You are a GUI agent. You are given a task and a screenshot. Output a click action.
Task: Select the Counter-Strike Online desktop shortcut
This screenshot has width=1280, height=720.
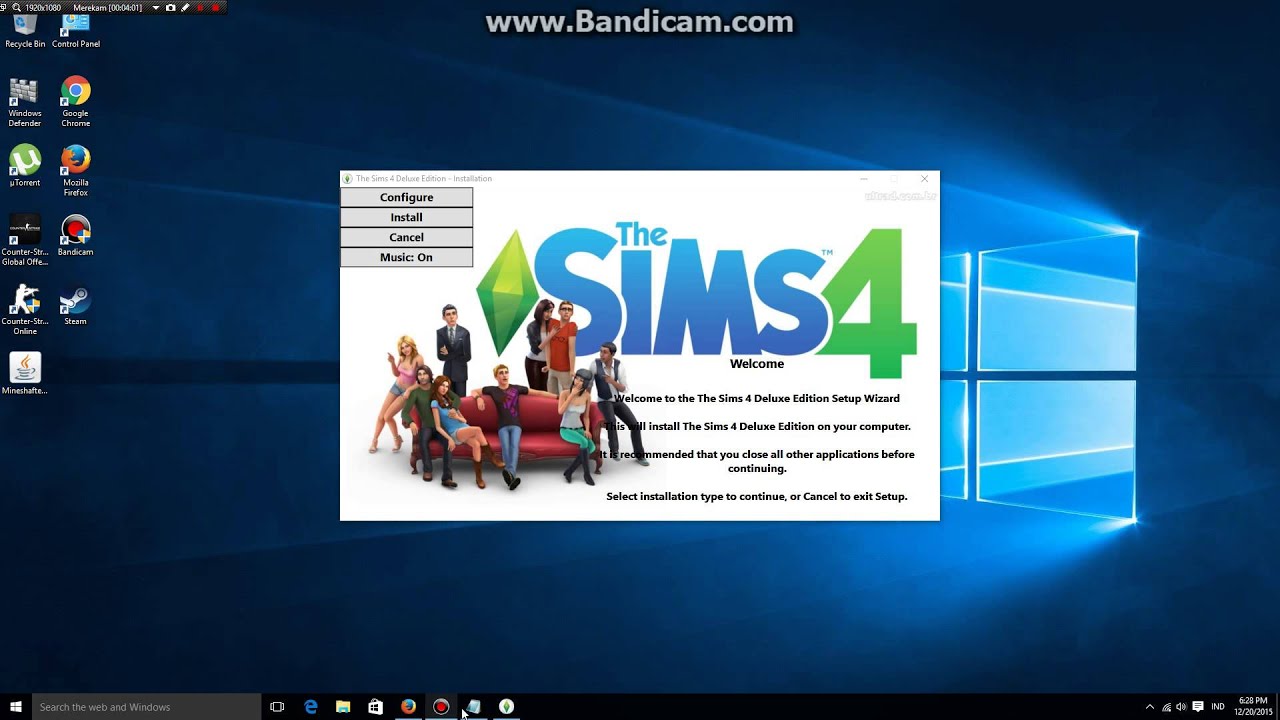[25, 309]
